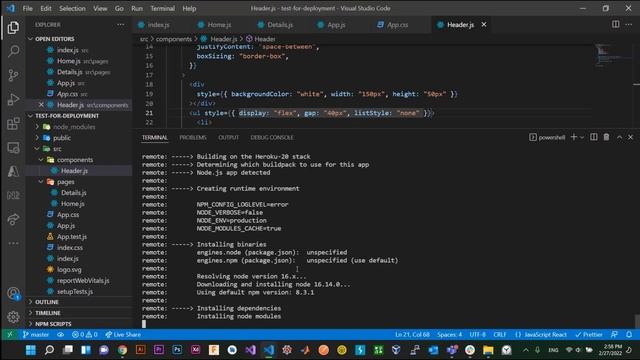Open App.test.js in the file tree
Screen dimensions: 640x360
71,237
